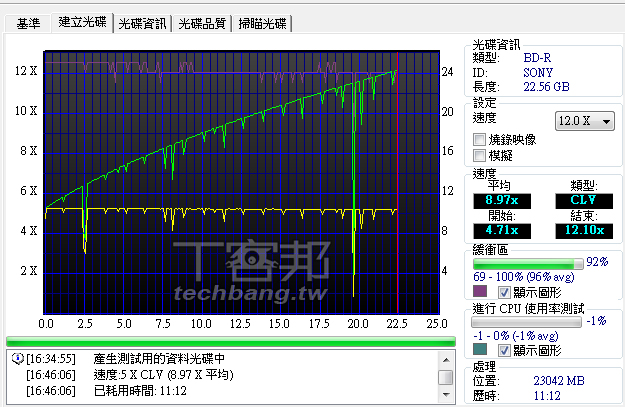Viewport: 625px width, 407px height.
Task: Click the average speed value 8.97x
Action: (x=502, y=200)
